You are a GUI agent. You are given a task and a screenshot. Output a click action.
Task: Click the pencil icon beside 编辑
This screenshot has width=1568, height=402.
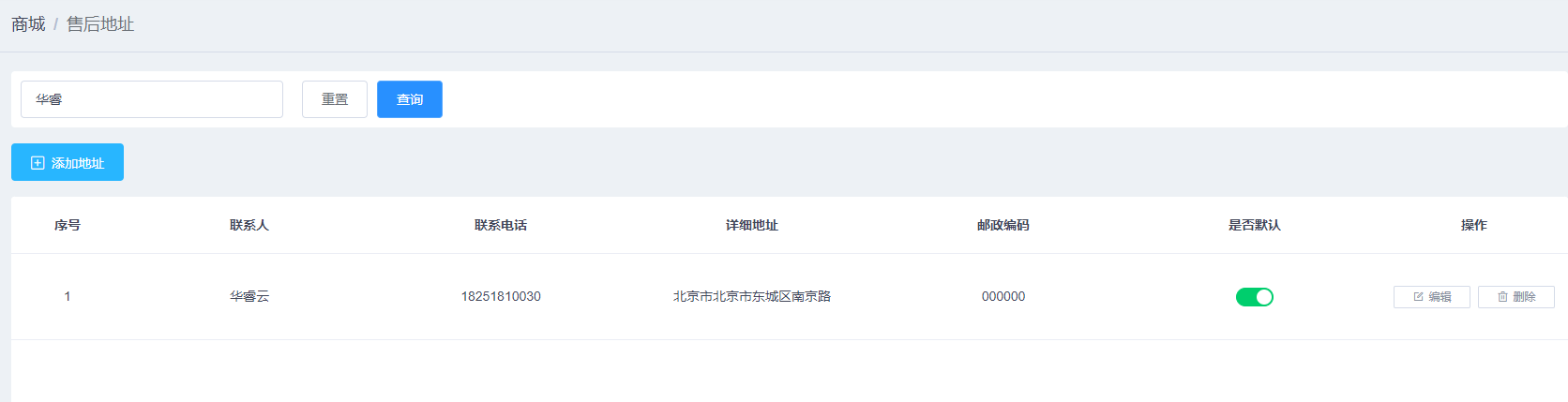pos(1418,297)
